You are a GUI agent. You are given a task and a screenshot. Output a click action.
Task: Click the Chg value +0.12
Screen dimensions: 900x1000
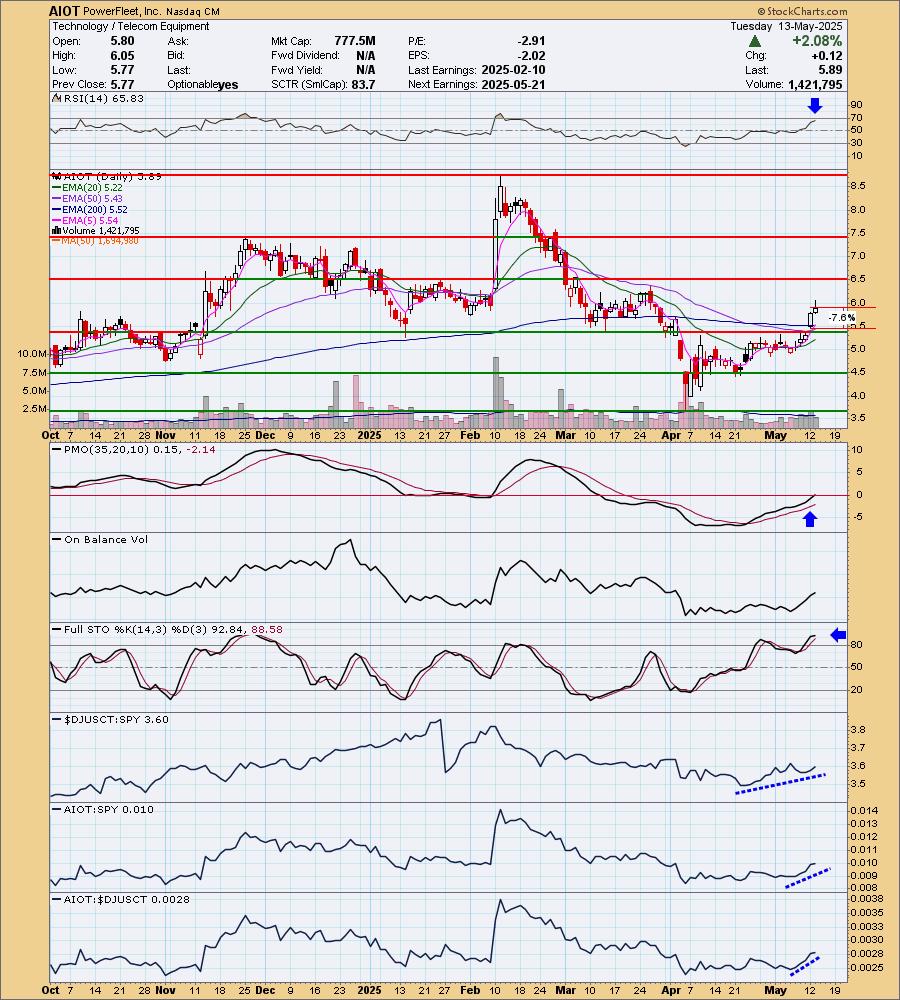click(829, 55)
